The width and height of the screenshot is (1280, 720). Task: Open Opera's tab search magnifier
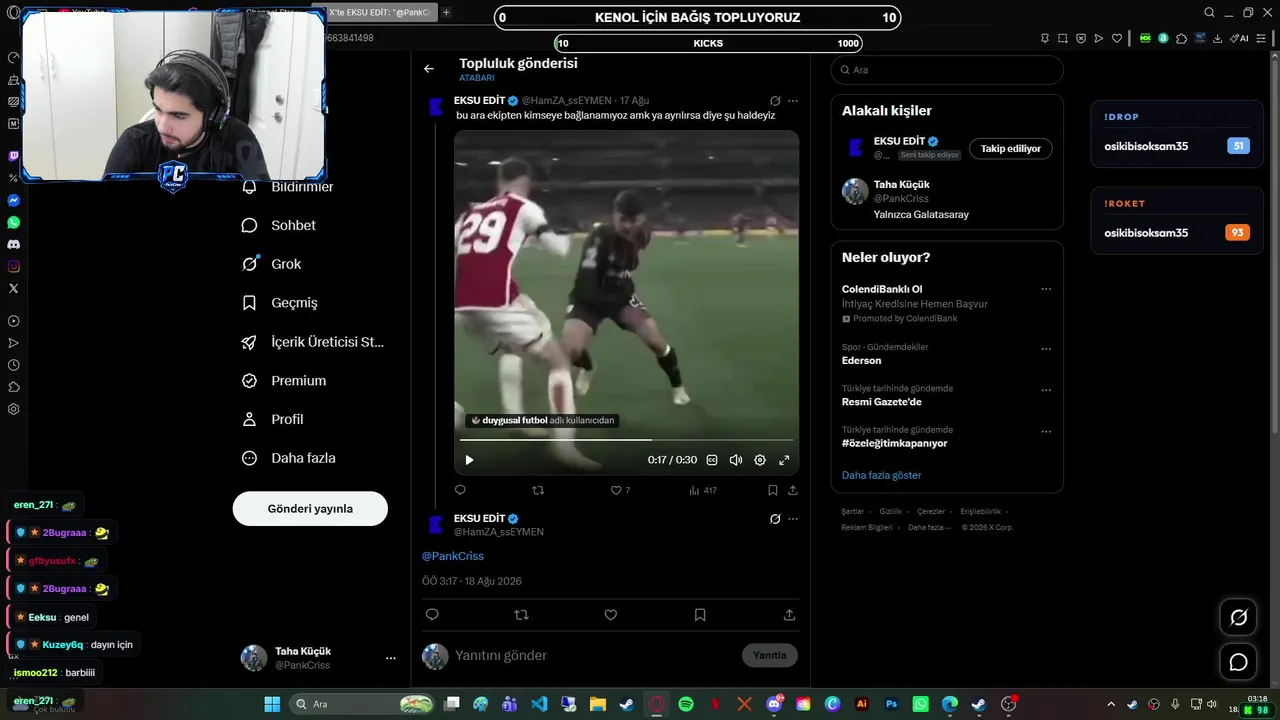coord(1209,12)
